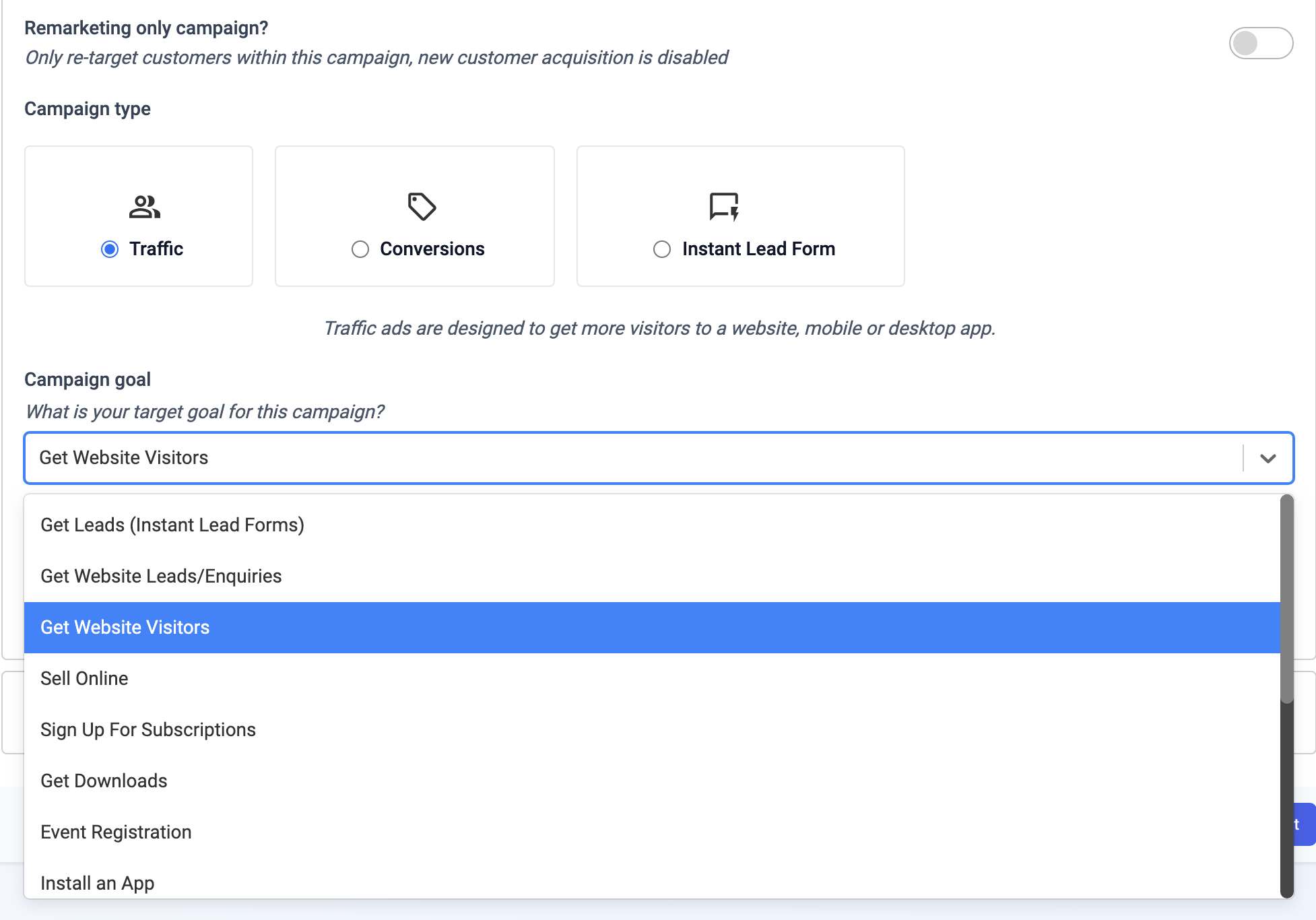Click the dropdown list scrollbar thumb
1316x920 pixels.
(x=1286, y=599)
